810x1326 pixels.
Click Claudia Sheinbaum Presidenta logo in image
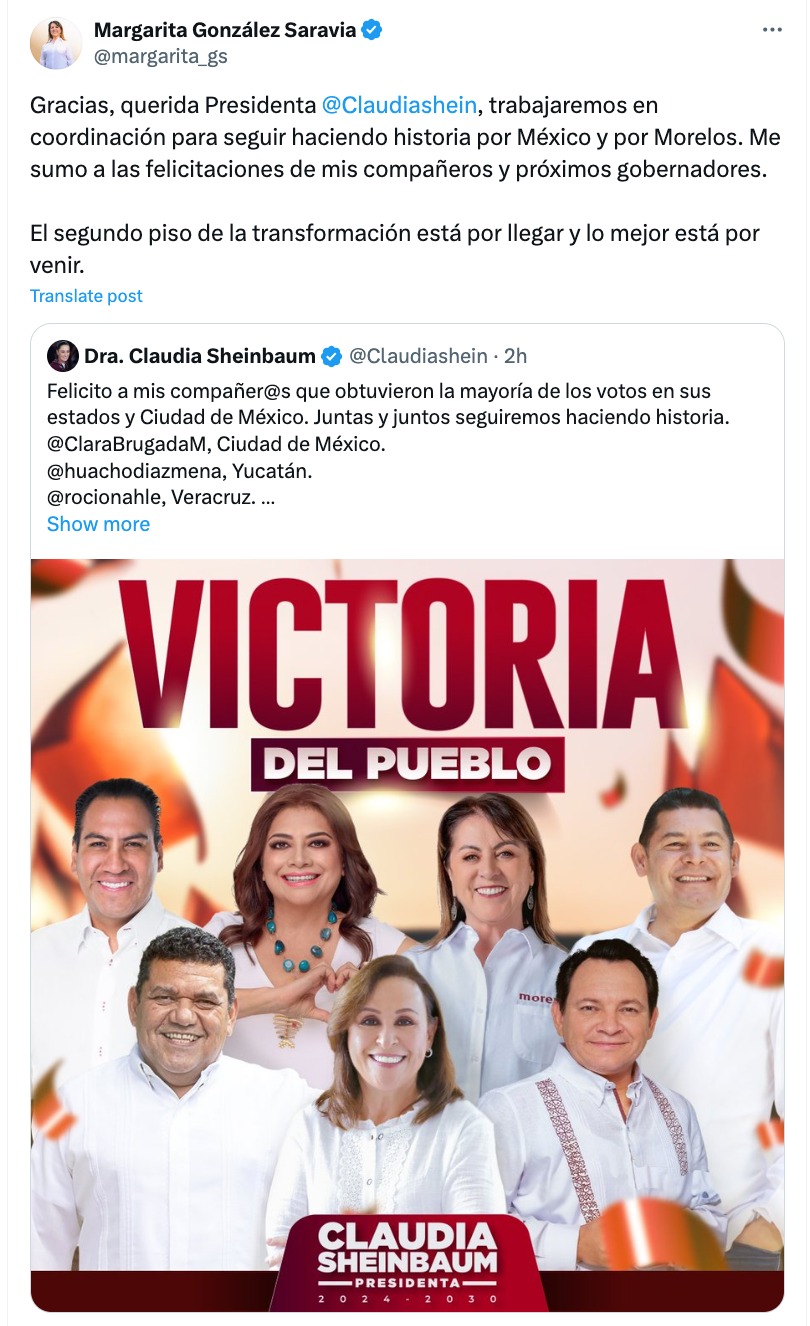coord(407,1262)
